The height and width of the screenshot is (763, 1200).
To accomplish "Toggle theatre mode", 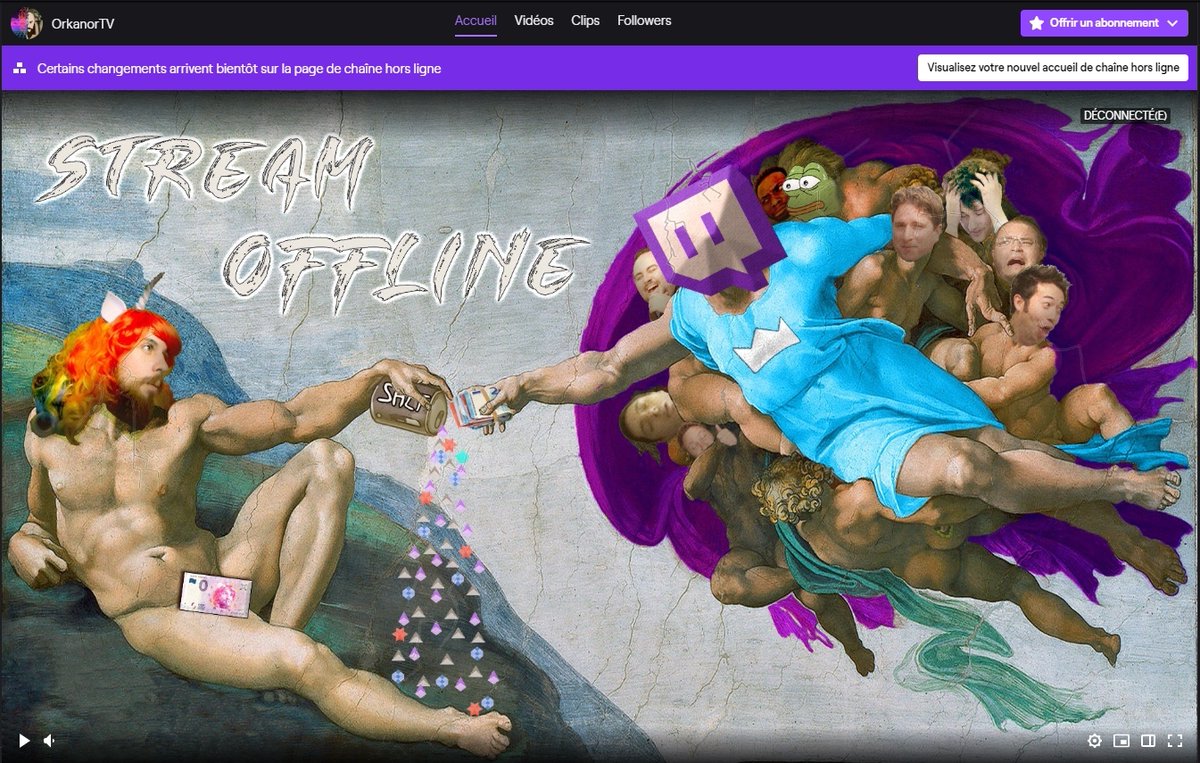I will click(x=1148, y=741).
